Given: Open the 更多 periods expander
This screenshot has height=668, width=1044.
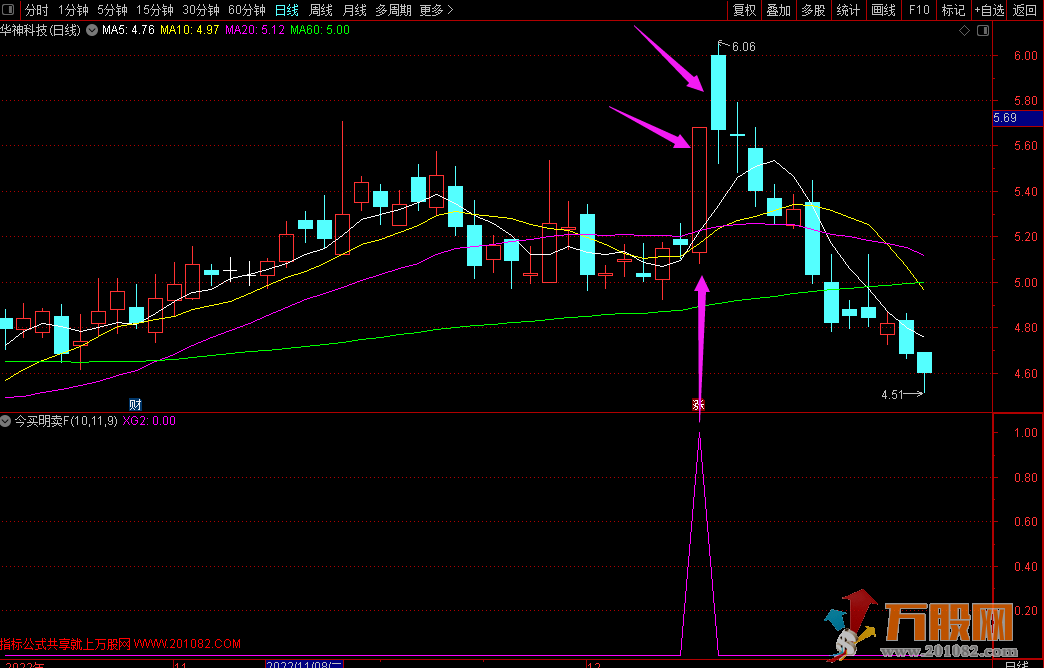Looking at the screenshot, I should click(x=436, y=10).
